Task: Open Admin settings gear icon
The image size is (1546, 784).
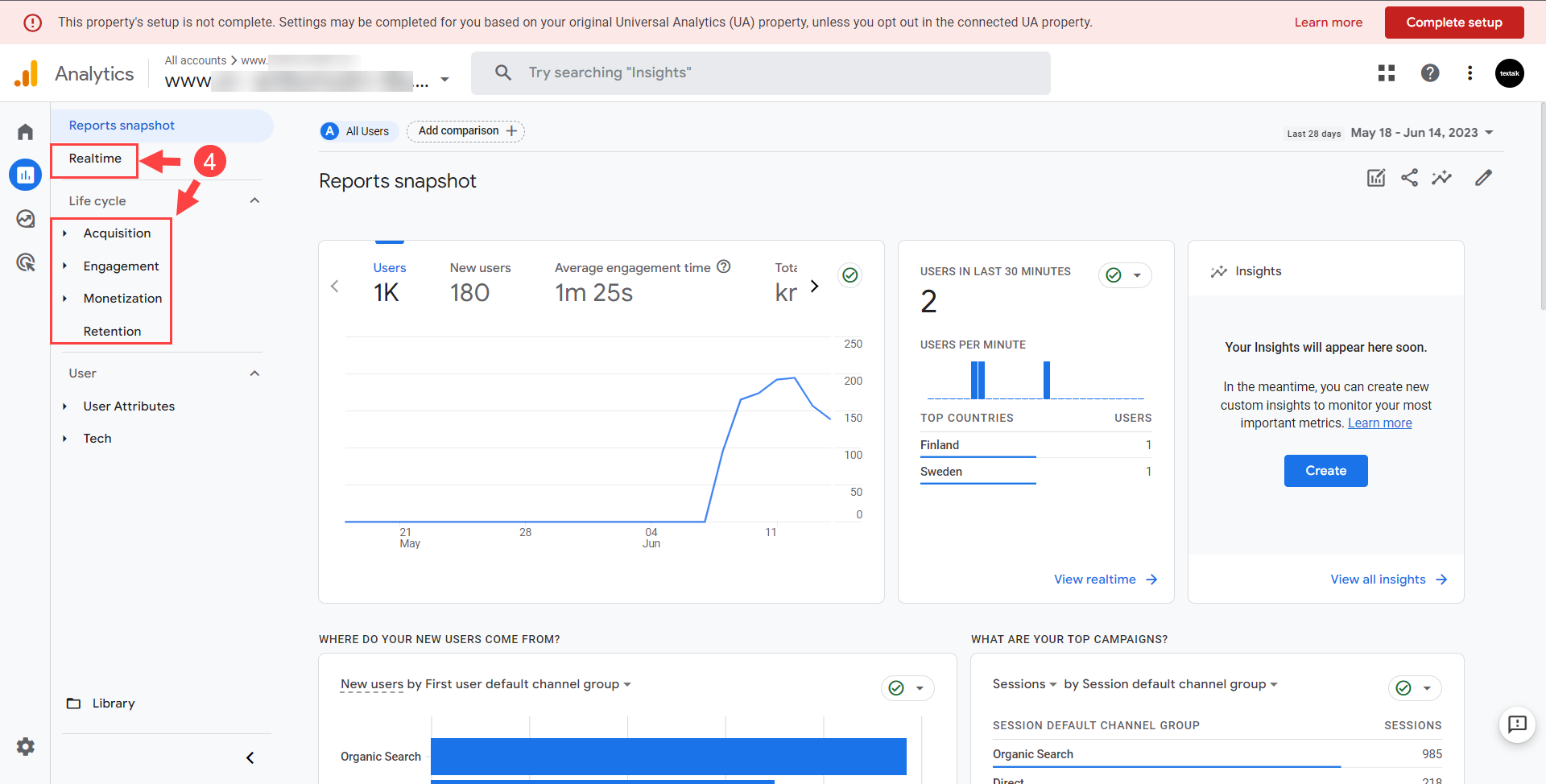Action: tap(26, 746)
